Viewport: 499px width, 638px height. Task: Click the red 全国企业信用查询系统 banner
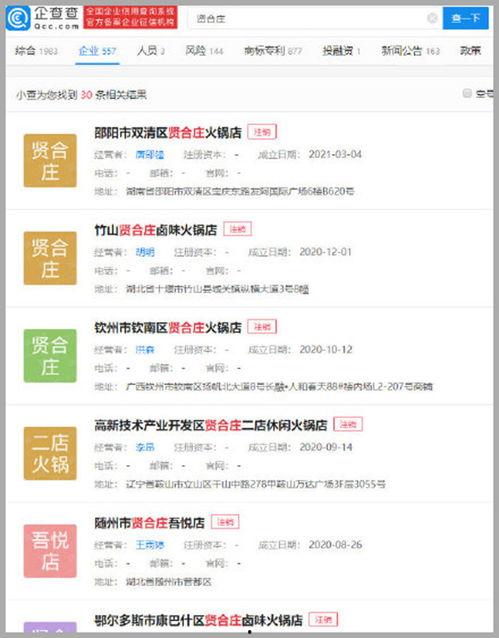point(130,17)
